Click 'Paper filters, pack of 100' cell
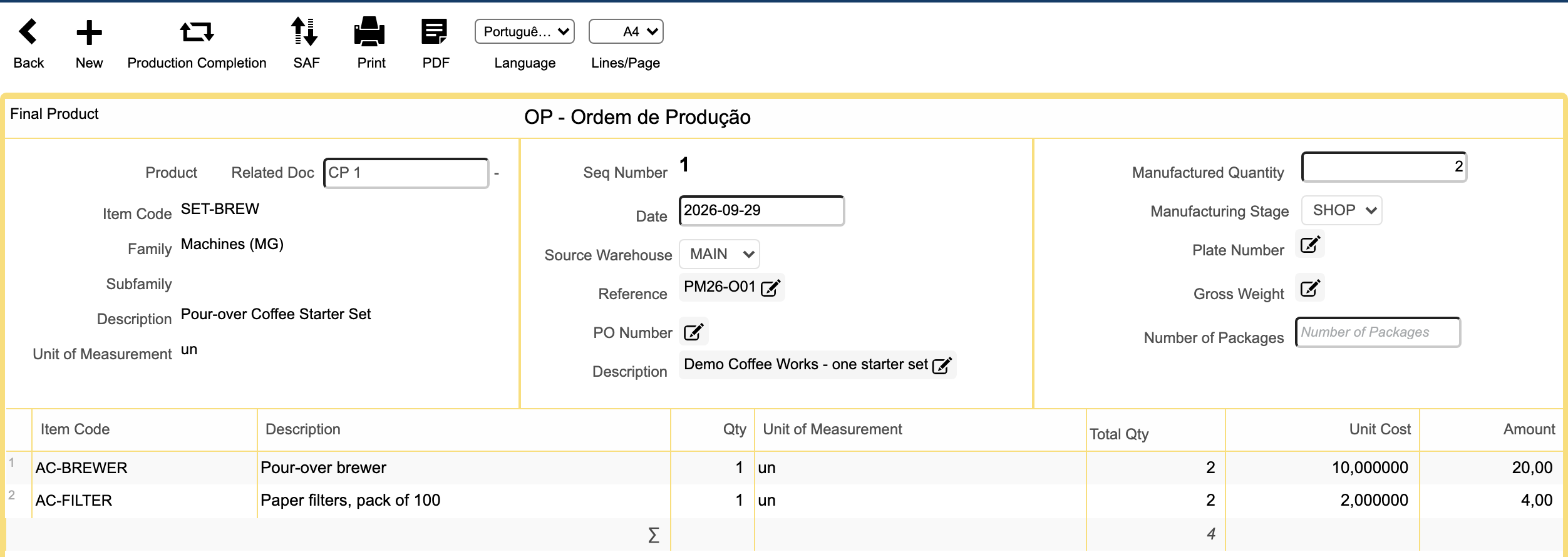Viewport: 1568px width, 557px height. [x=463, y=500]
